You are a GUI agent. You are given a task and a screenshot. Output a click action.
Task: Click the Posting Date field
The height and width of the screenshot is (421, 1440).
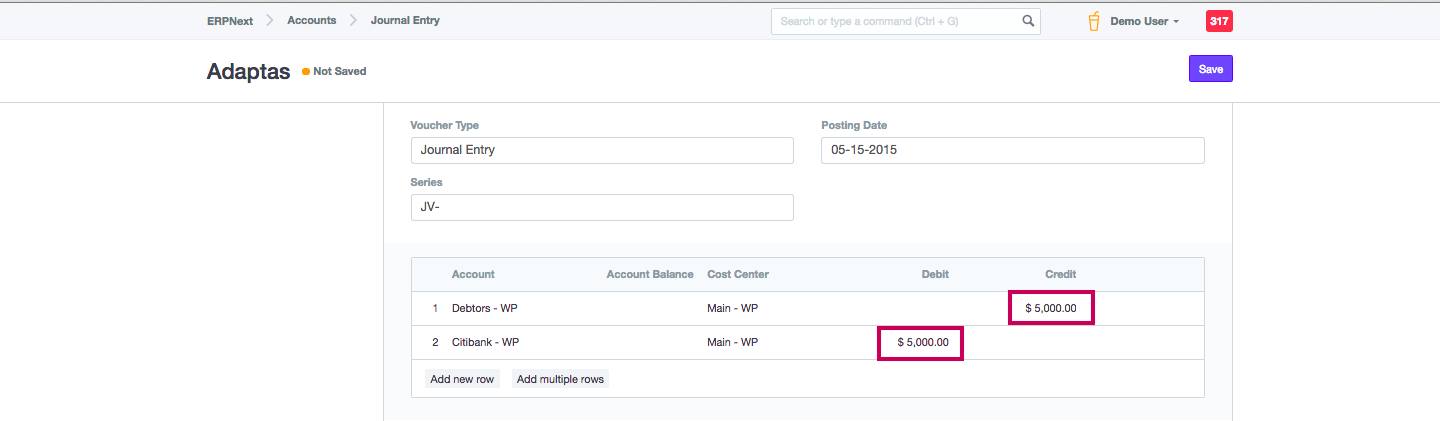tap(1012, 150)
